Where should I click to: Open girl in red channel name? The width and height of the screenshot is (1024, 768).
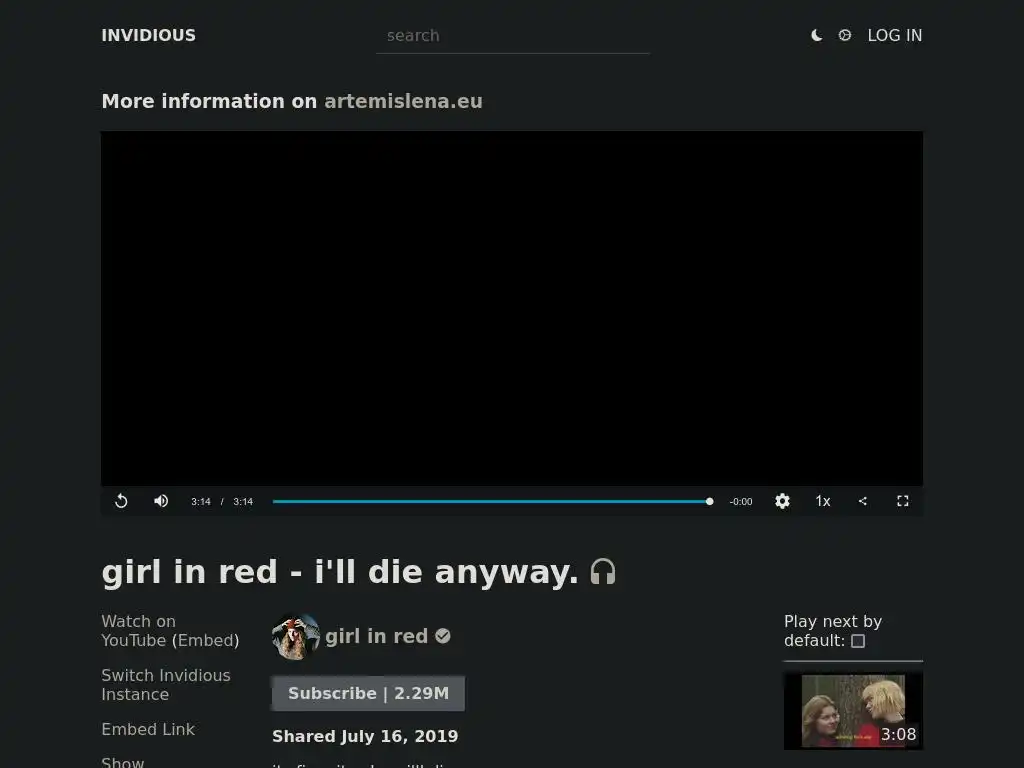pyautogui.click(x=376, y=636)
